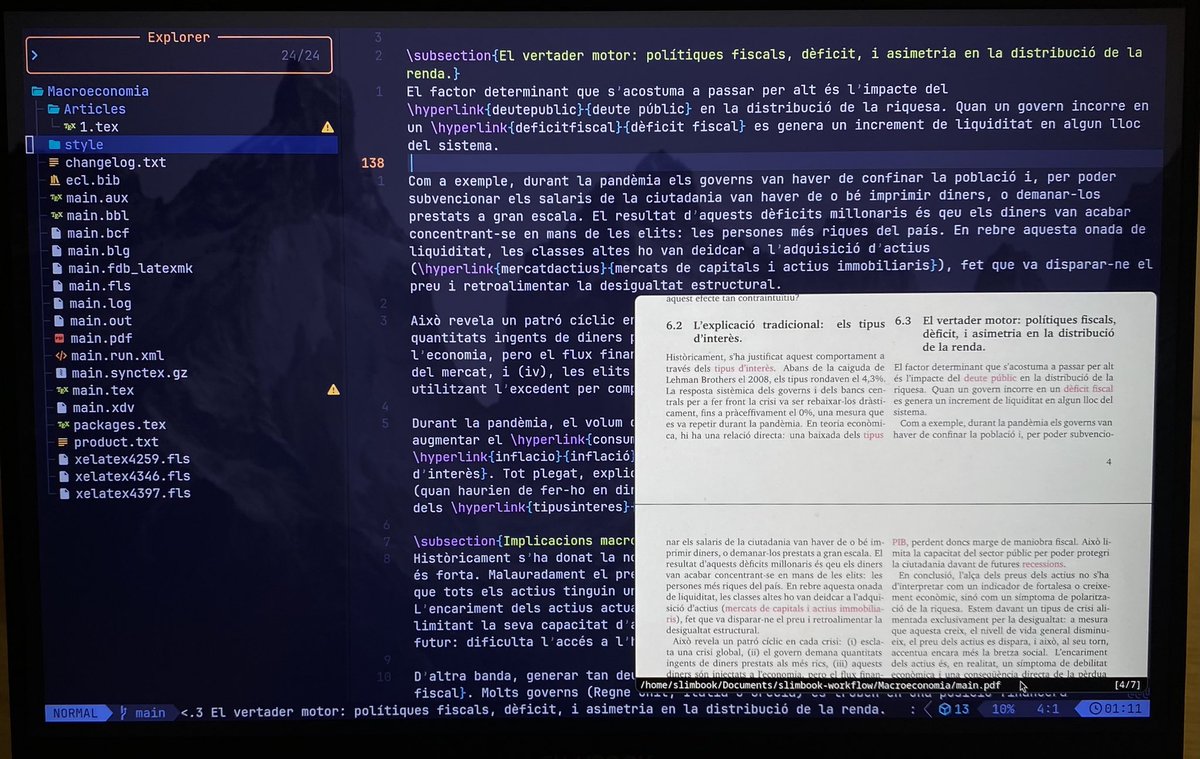
Task: Click the file icon of xelatex4397.fls
Action: [x=64, y=493]
